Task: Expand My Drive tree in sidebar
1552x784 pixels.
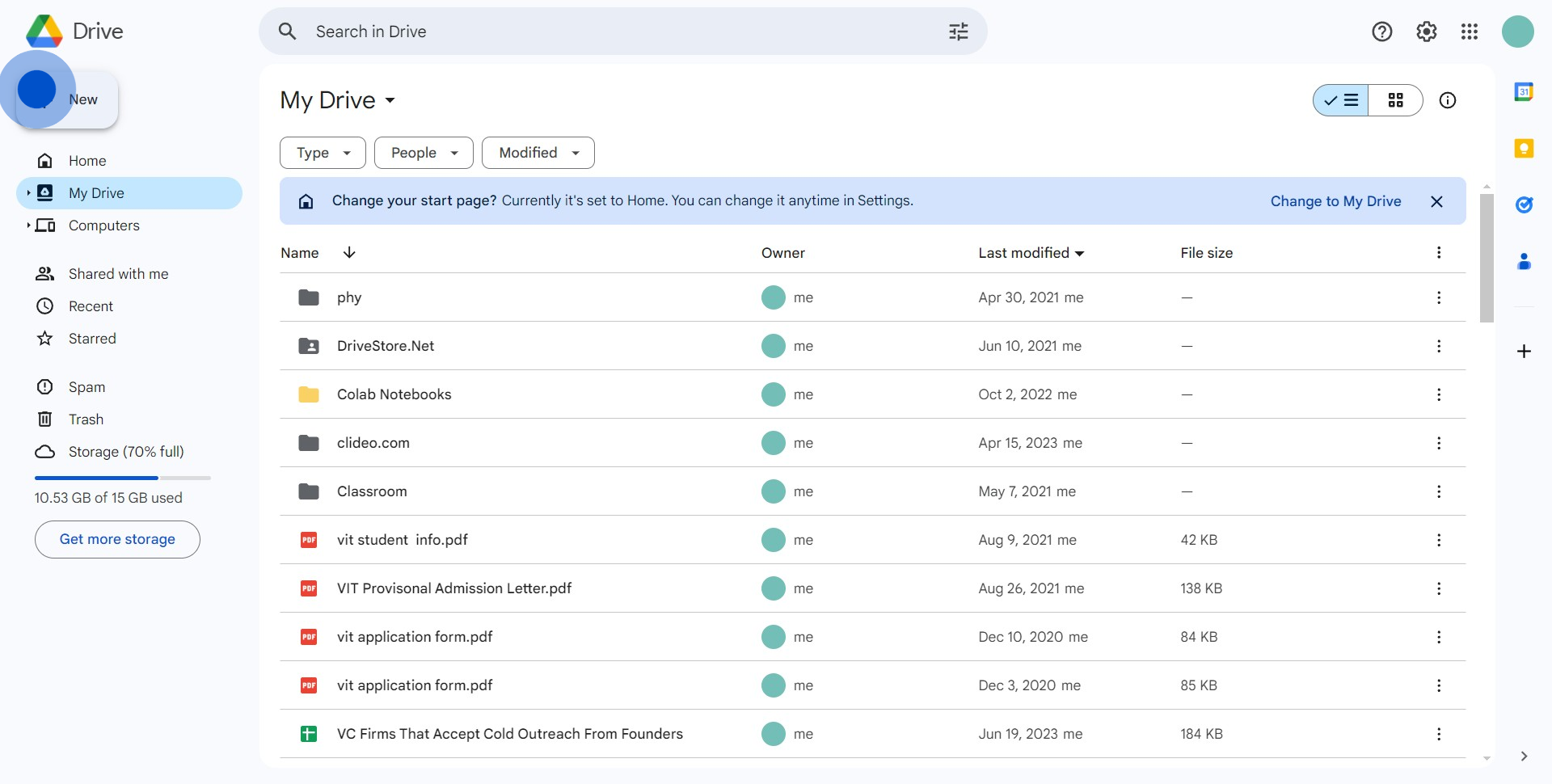Action: point(28,193)
